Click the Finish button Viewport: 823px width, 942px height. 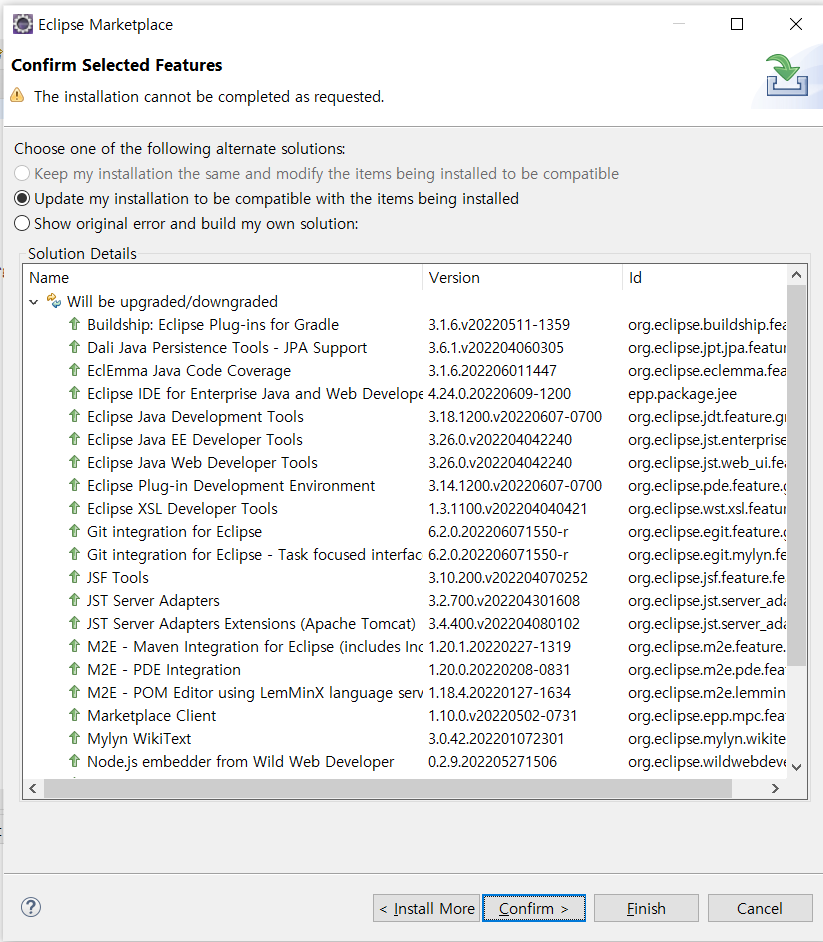tap(646, 908)
